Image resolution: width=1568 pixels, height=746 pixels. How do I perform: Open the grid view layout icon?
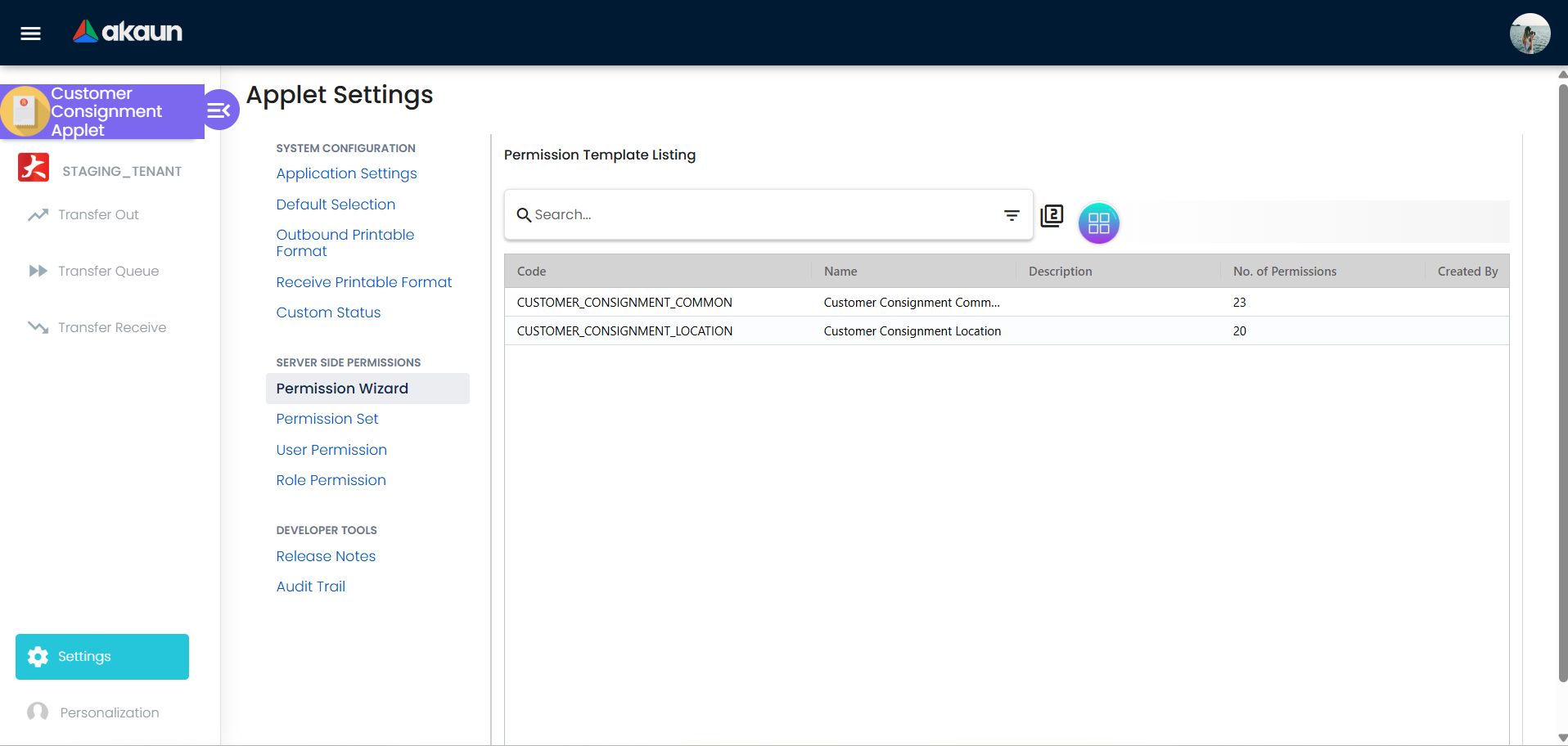pos(1099,222)
